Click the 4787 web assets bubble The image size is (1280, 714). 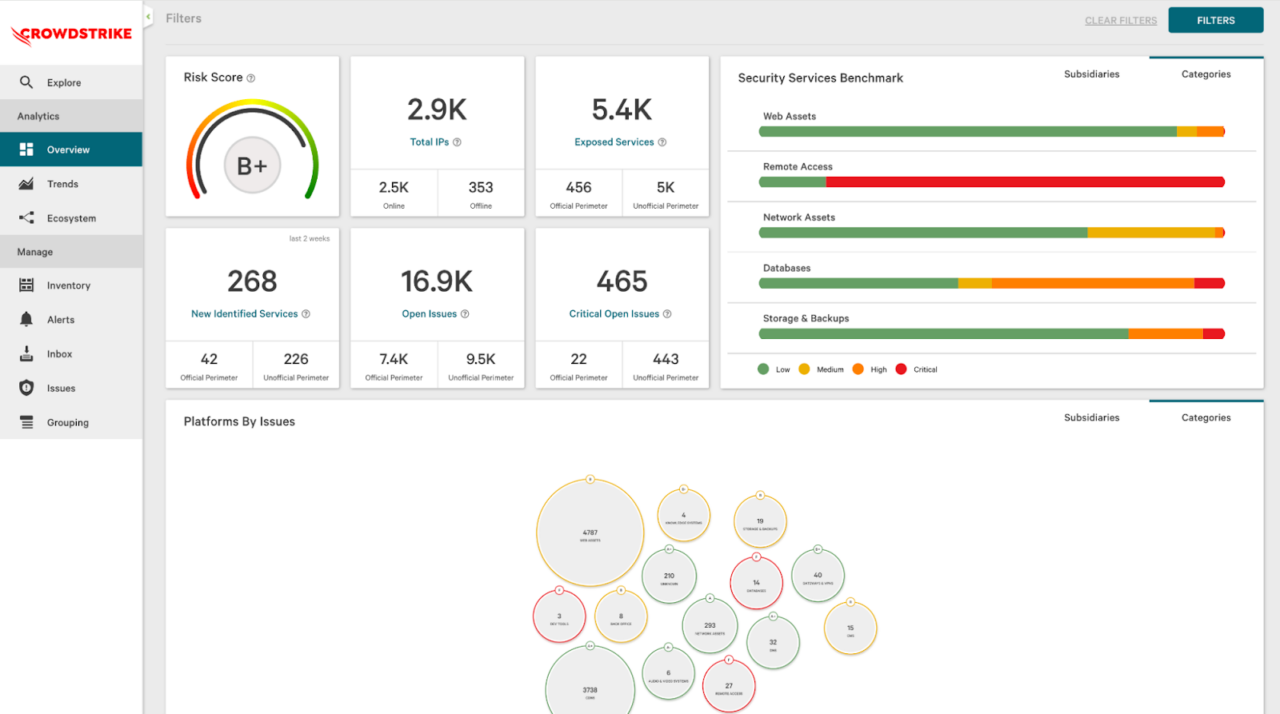click(589, 532)
